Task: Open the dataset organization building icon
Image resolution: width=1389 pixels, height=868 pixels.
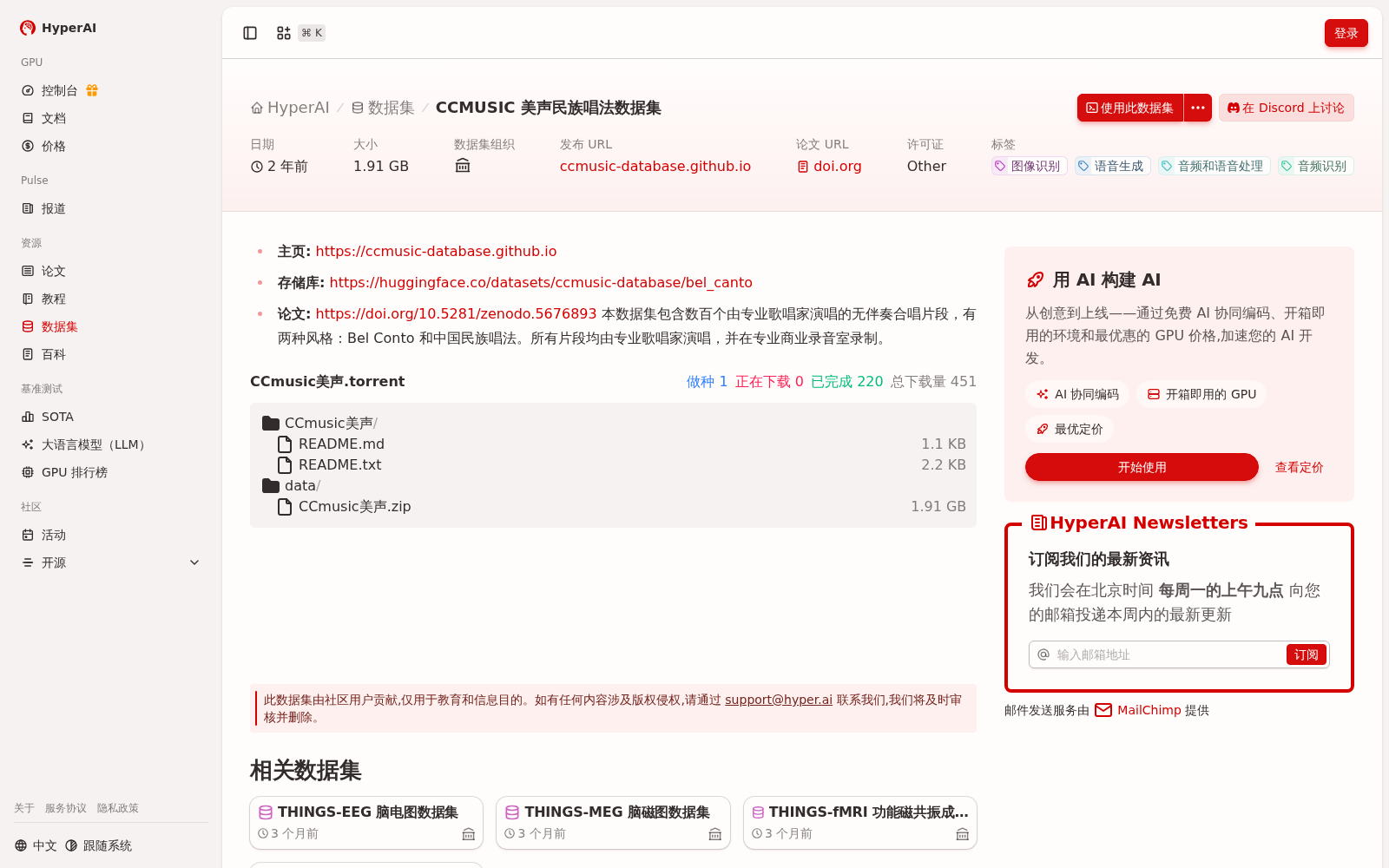Action: [463, 166]
